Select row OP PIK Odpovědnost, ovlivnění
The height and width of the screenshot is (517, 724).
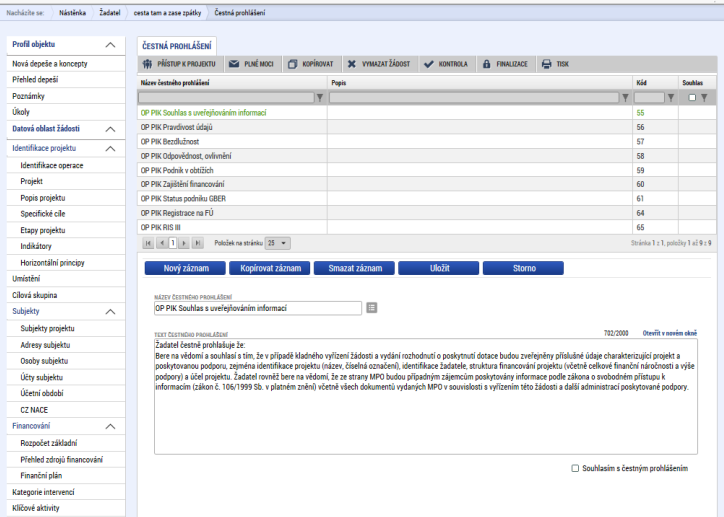click(427, 156)
